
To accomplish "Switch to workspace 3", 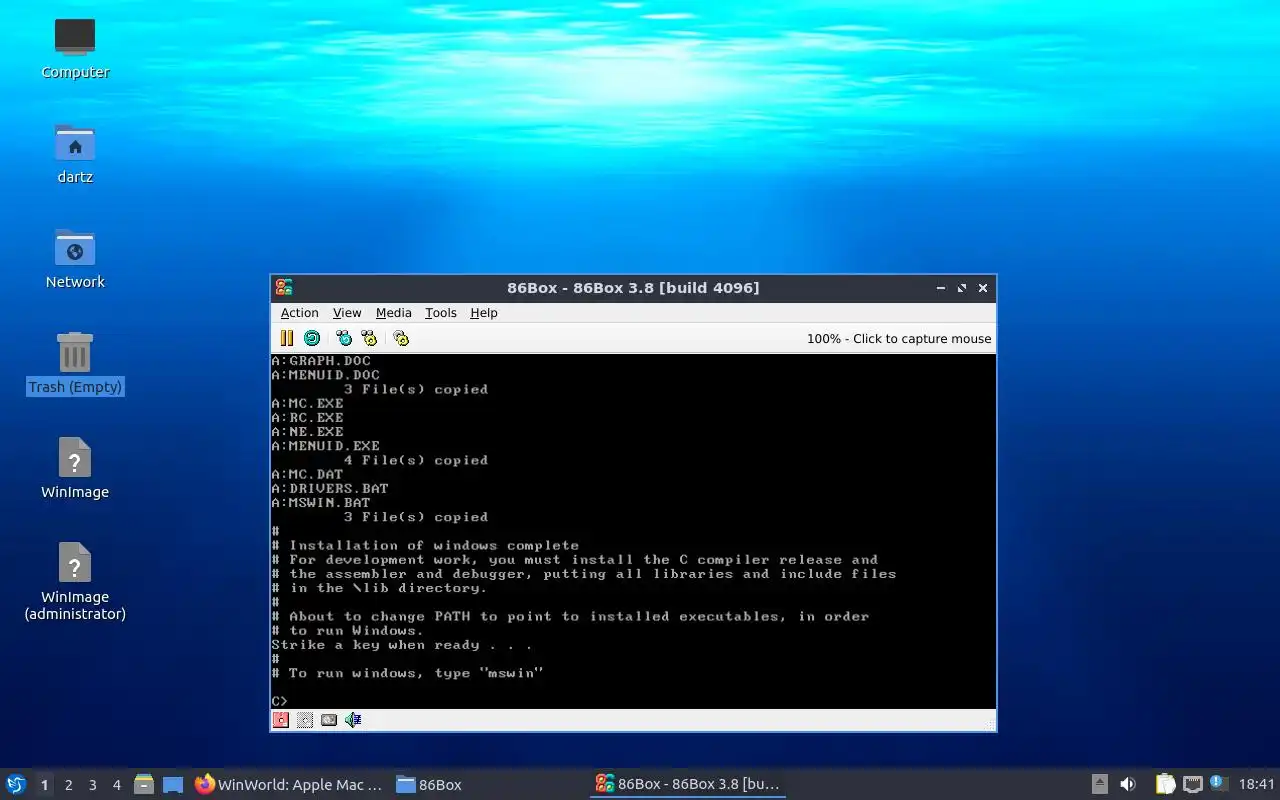I will coord(92,785).
